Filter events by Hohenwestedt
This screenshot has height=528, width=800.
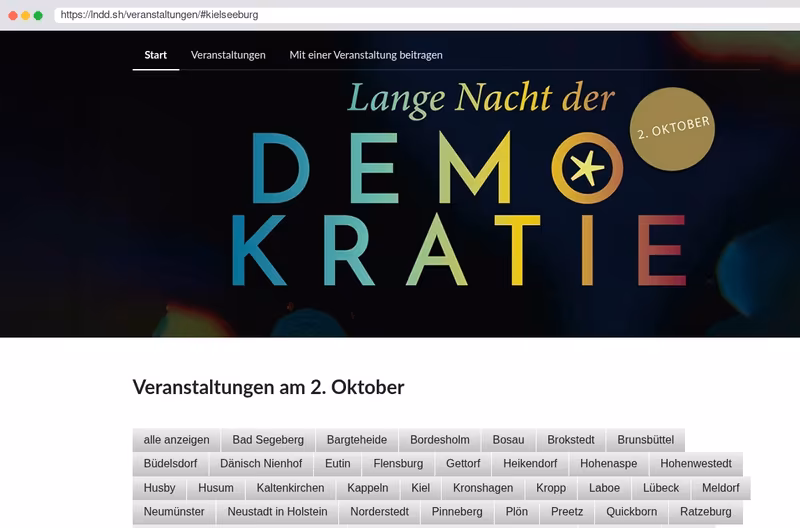pos(696,464)
